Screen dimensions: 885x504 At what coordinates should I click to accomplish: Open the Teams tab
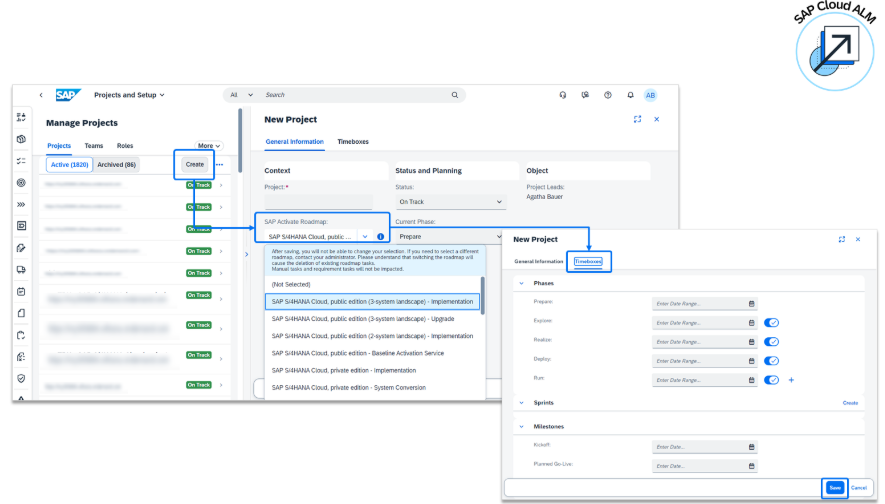(x=93, y=146)
